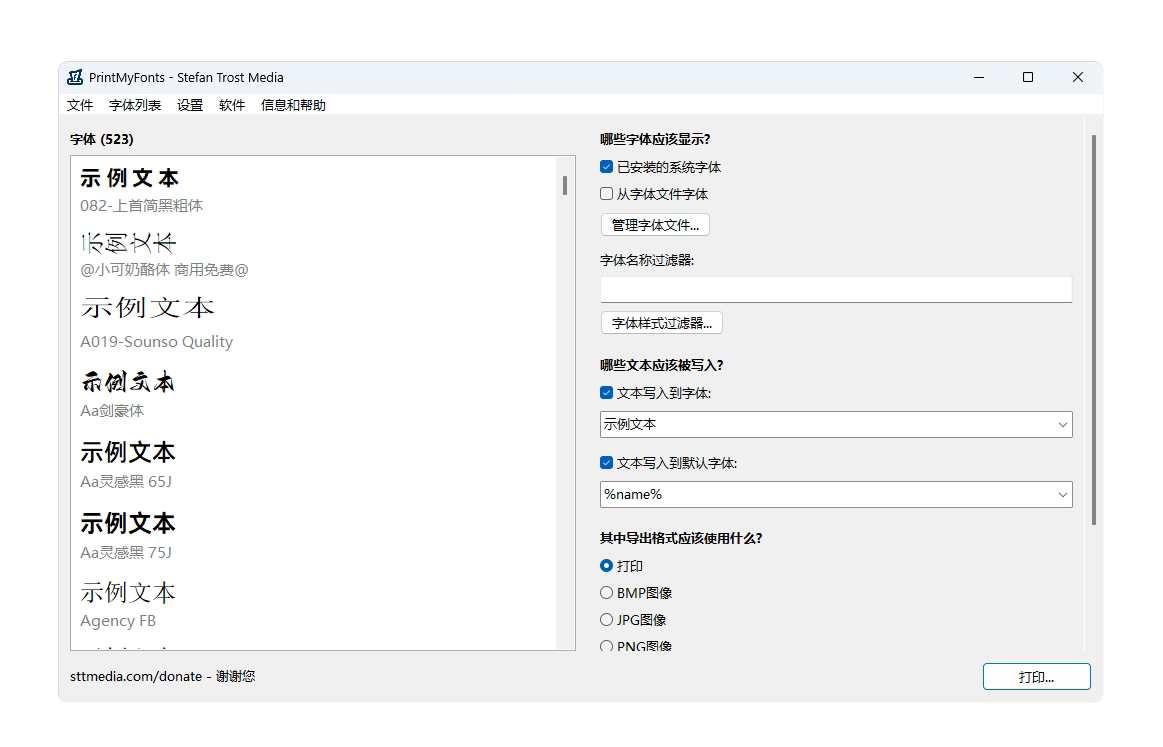Screen dimensions: 1163x747
Task: Click the 打印 button at bottom right
Action: [x=1036, y=677]
